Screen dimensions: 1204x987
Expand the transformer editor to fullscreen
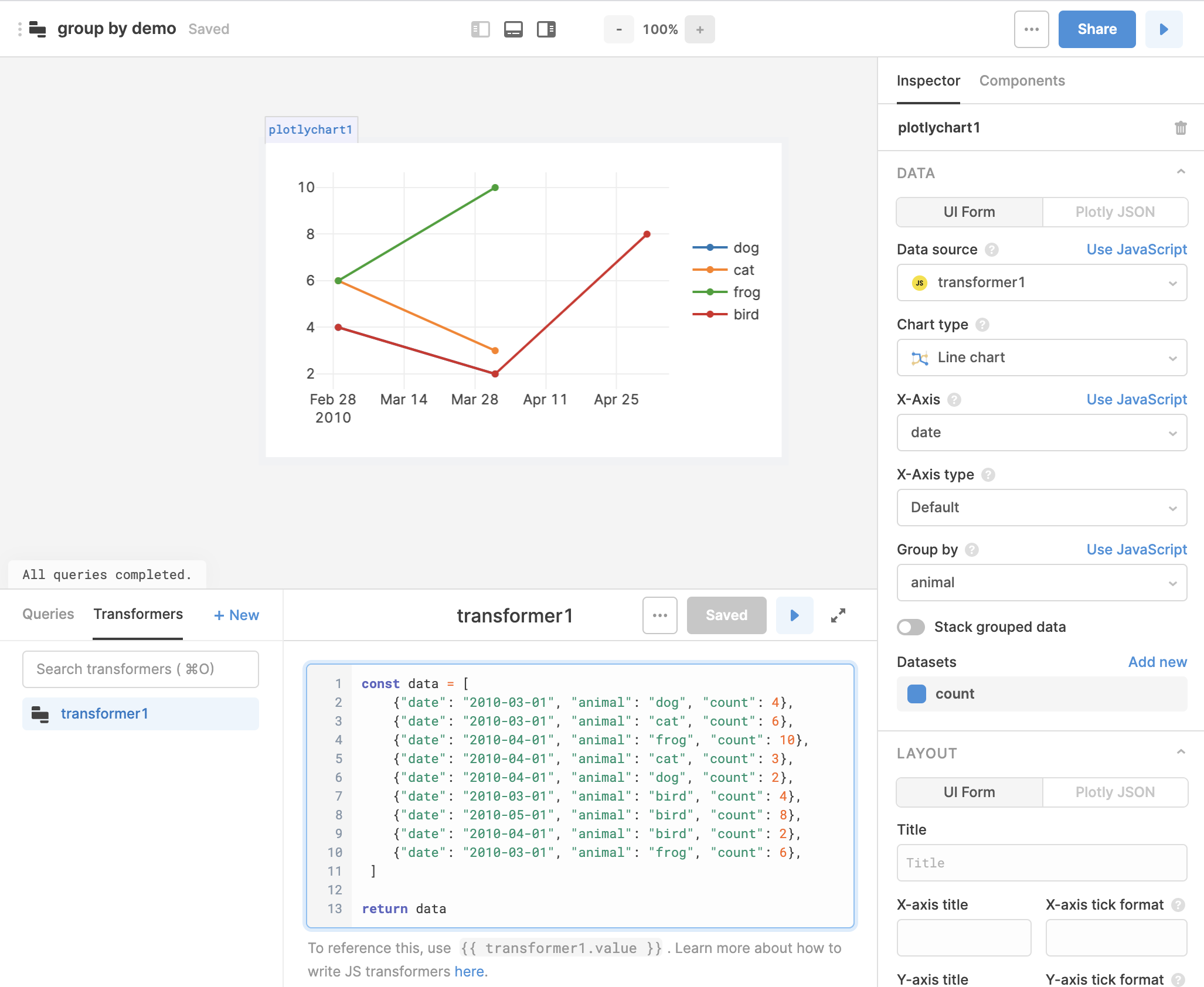tap(838, 615)
